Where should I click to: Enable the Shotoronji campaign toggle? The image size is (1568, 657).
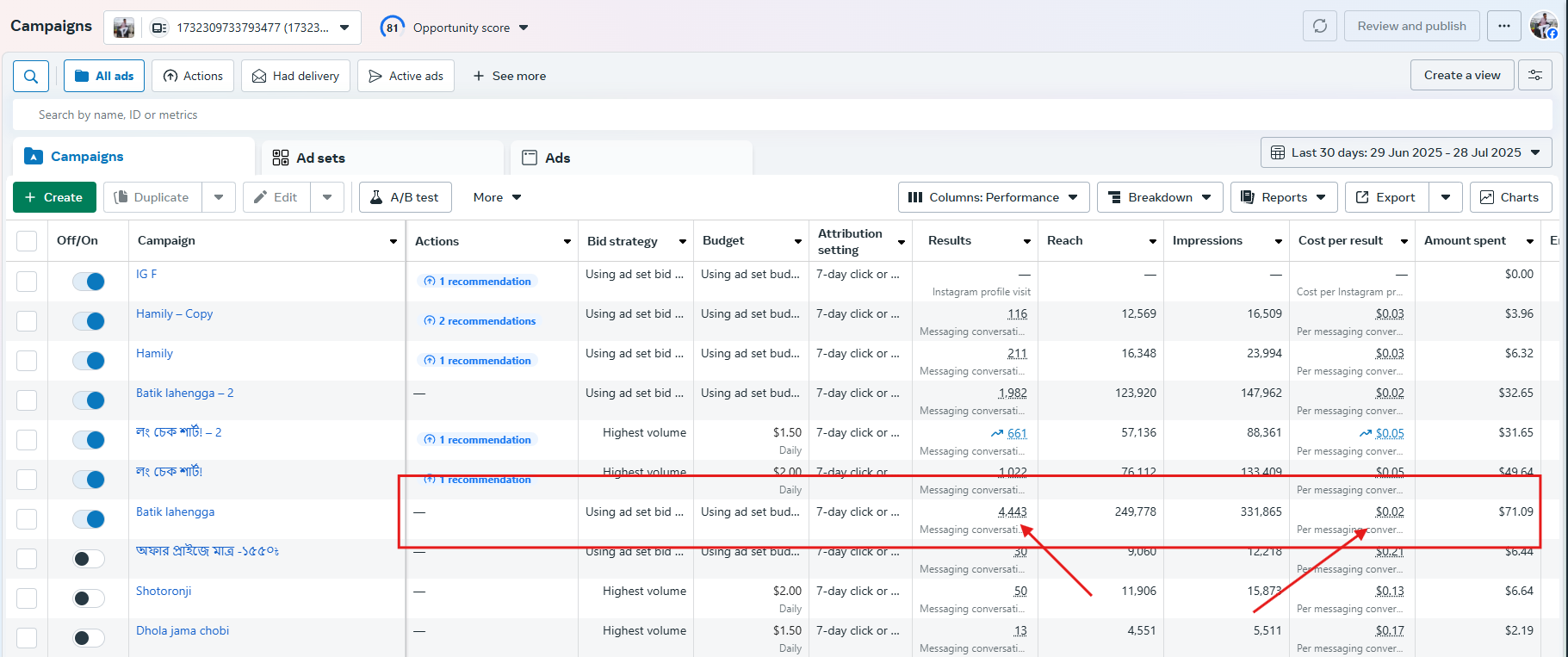click(89, 598)
